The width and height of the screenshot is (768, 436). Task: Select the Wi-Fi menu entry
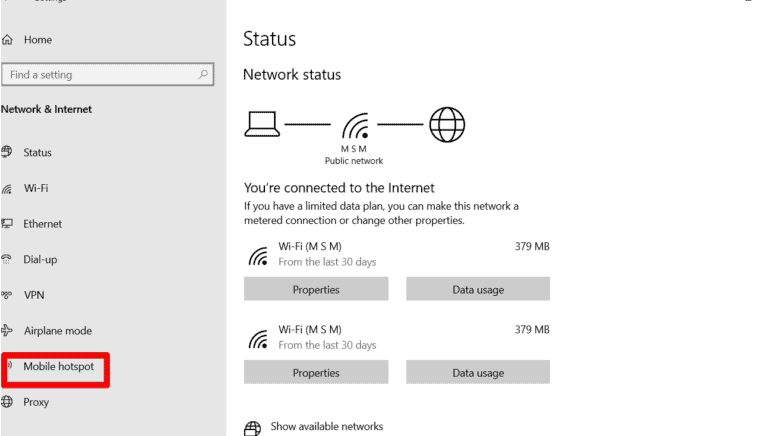pyautogui.click(x=36, y=188)
